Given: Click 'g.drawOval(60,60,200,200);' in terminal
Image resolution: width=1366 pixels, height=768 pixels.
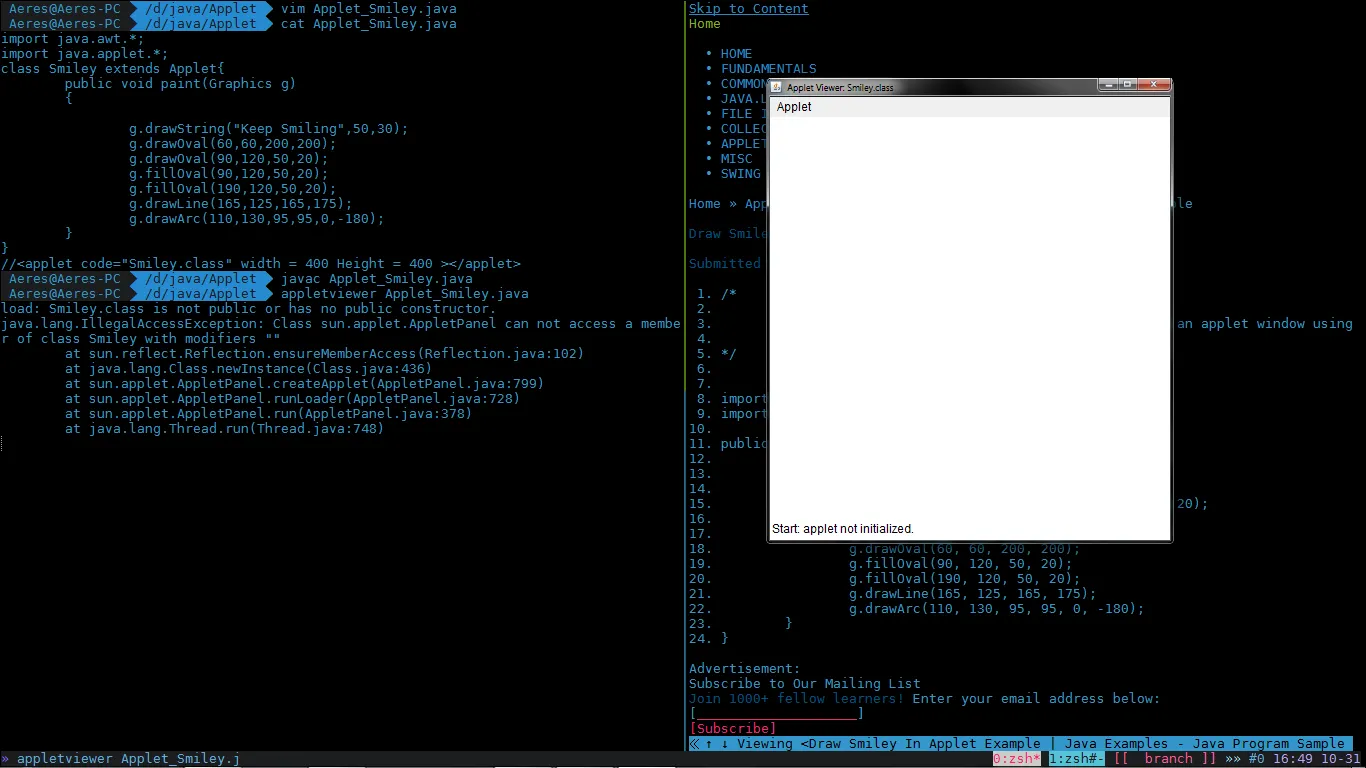Looking at the screenshot, I should tap(233, 144).
